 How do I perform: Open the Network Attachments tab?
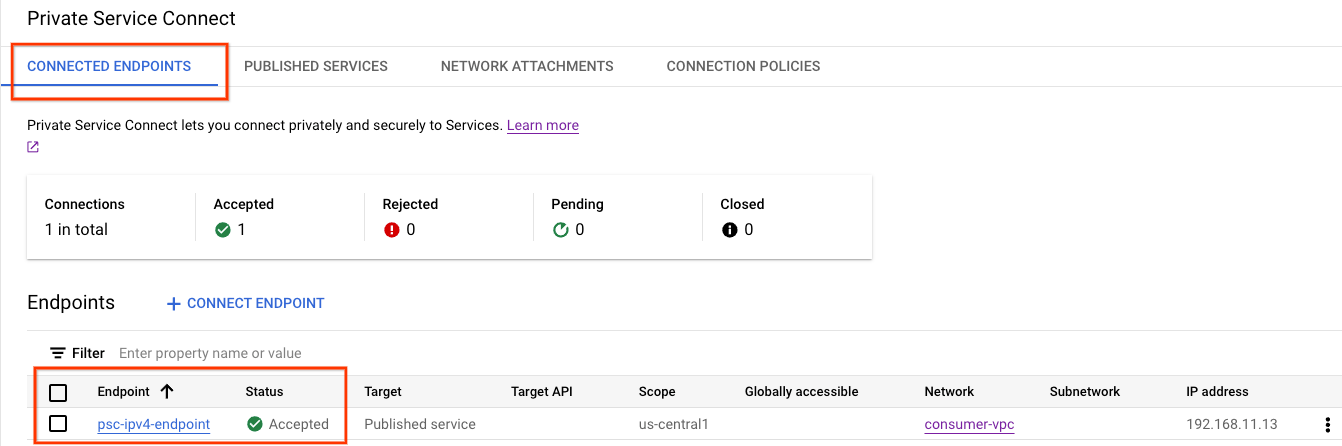[527, 66]
